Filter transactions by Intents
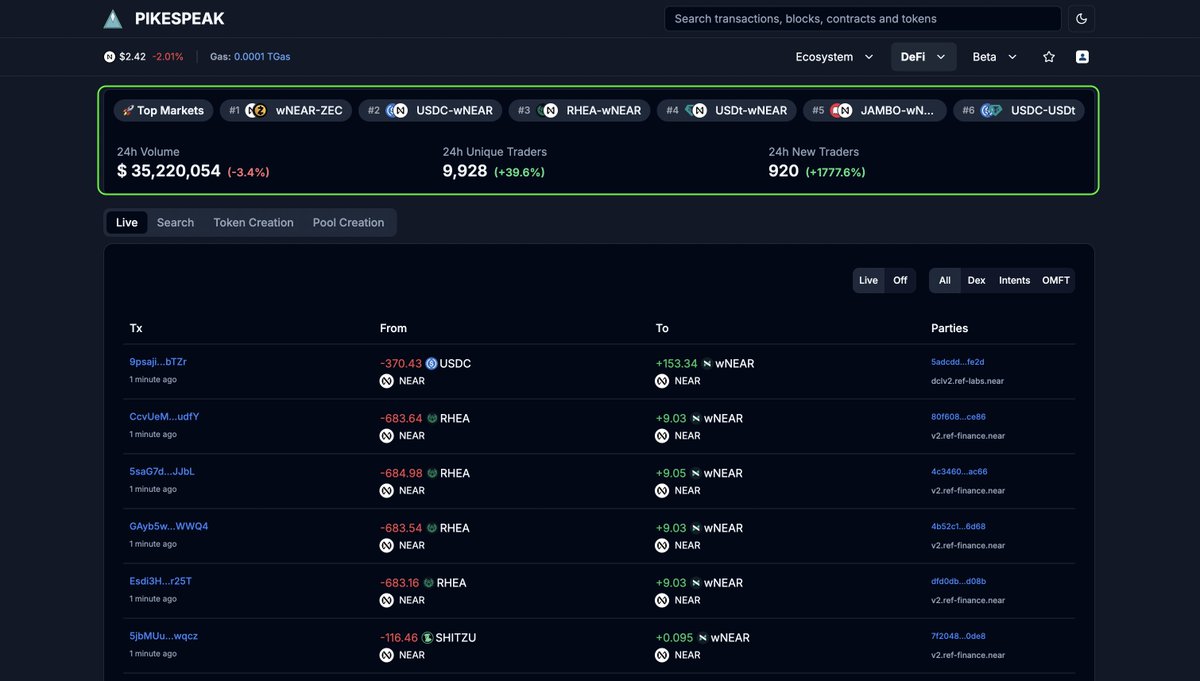Image resolution: width=1200 pixels, height=681 pixels. click(1014, 280)
